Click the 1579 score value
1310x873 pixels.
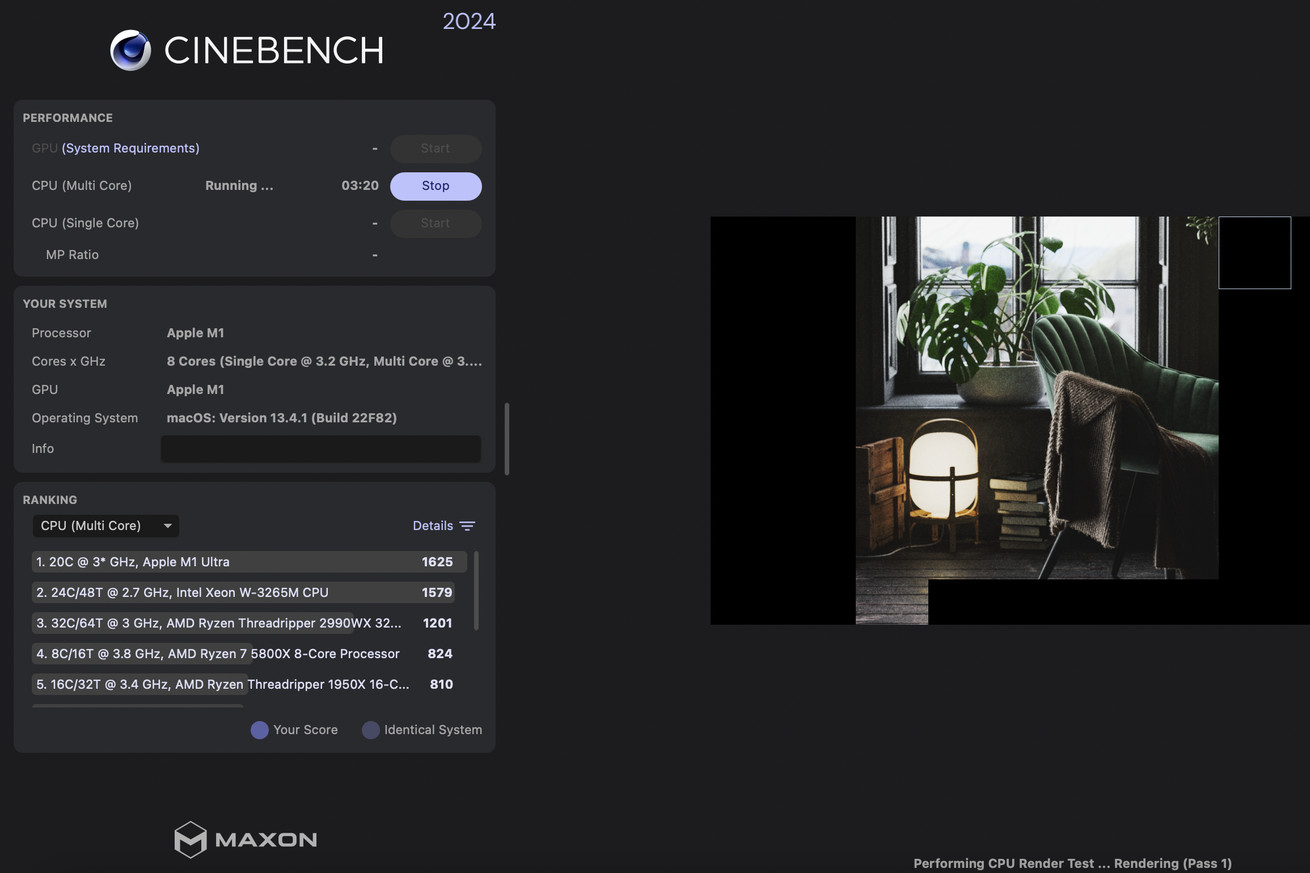[437, 593]
